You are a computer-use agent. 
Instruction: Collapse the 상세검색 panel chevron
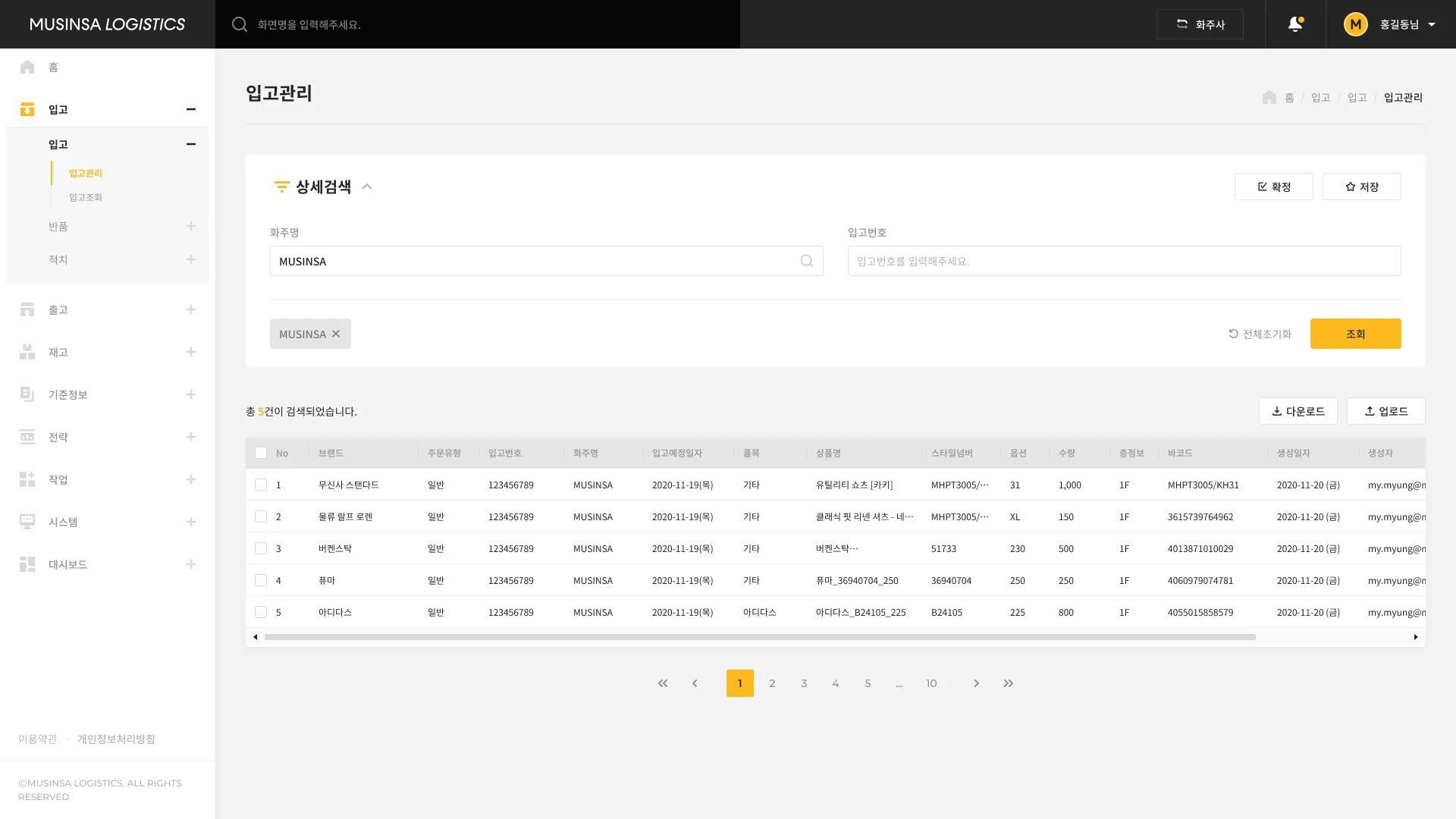[x=367, y=187]
